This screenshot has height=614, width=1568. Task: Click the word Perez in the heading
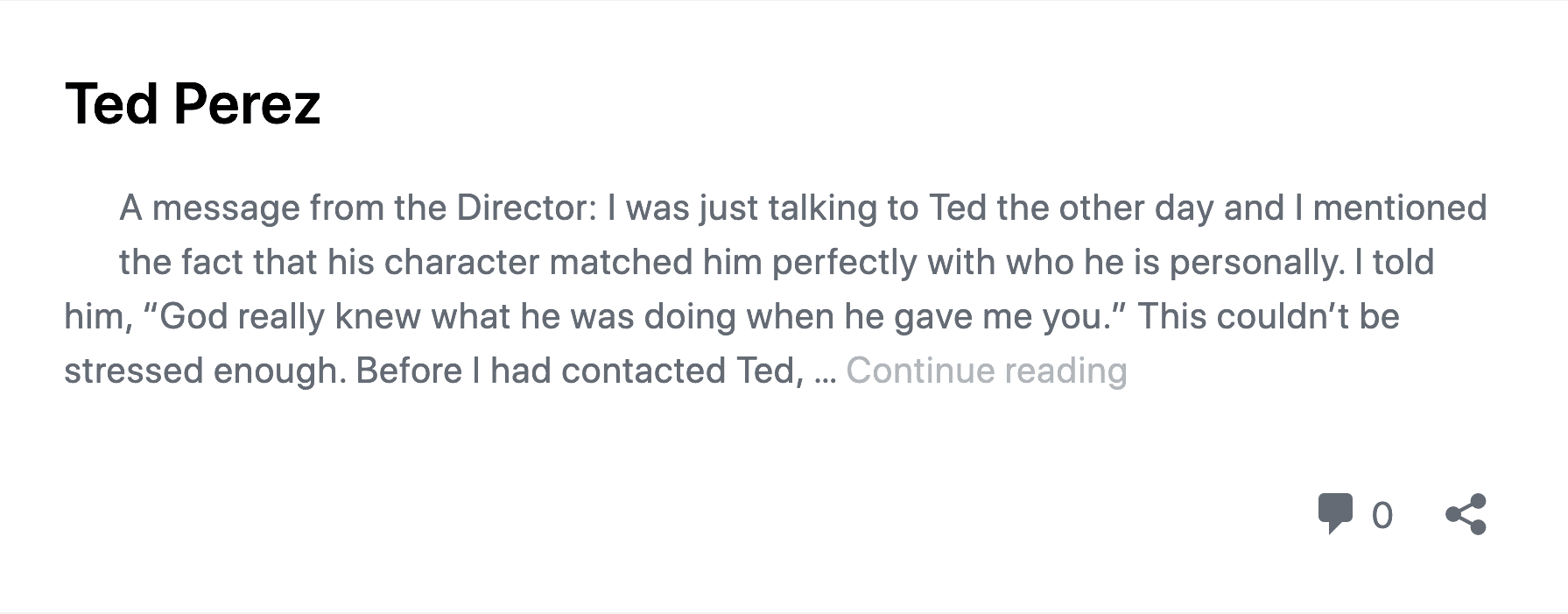click(x=248, y=103)
